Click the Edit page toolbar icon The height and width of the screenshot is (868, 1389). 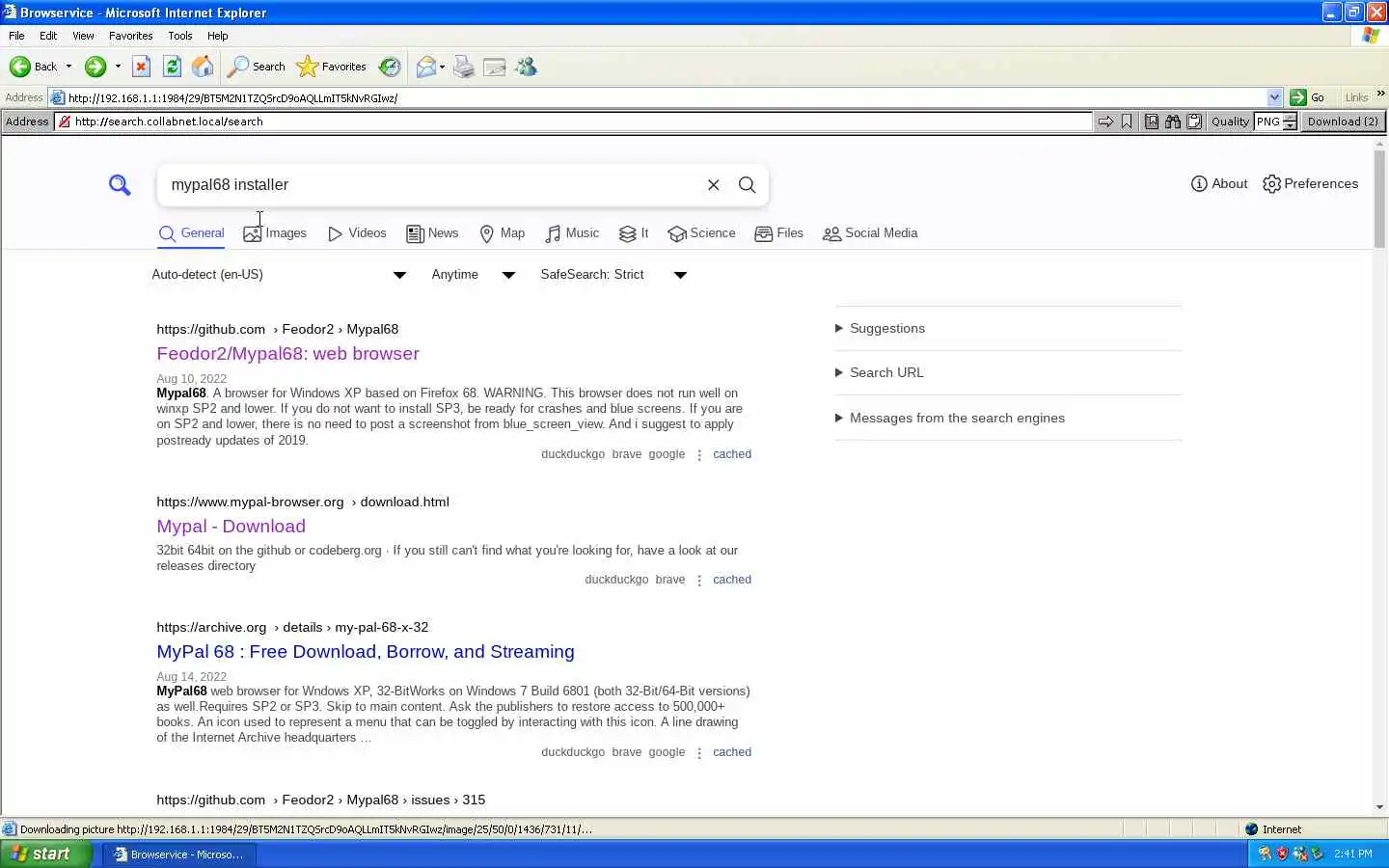[x=495, y=67]
